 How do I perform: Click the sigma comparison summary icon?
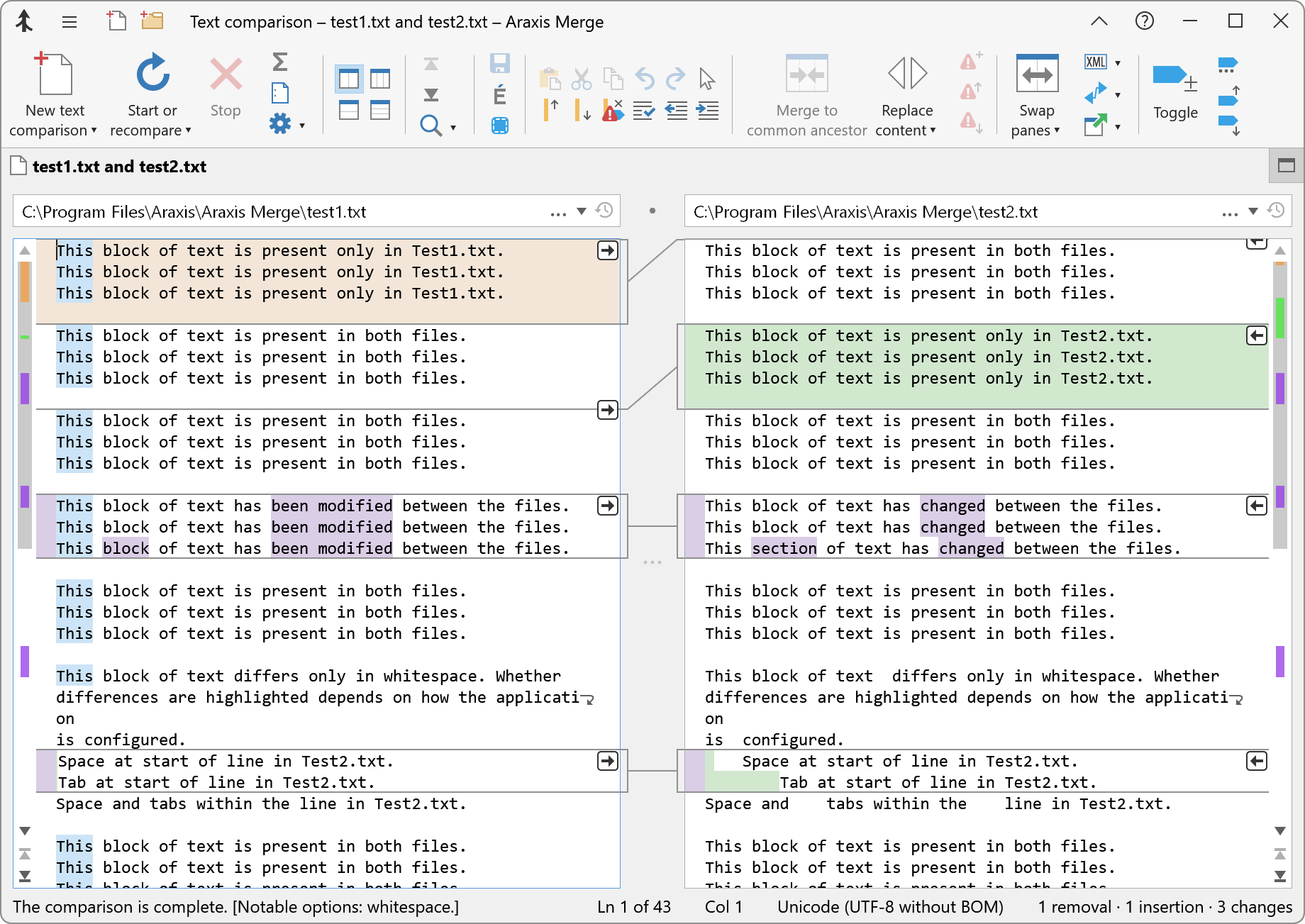[x=279, y=63]
